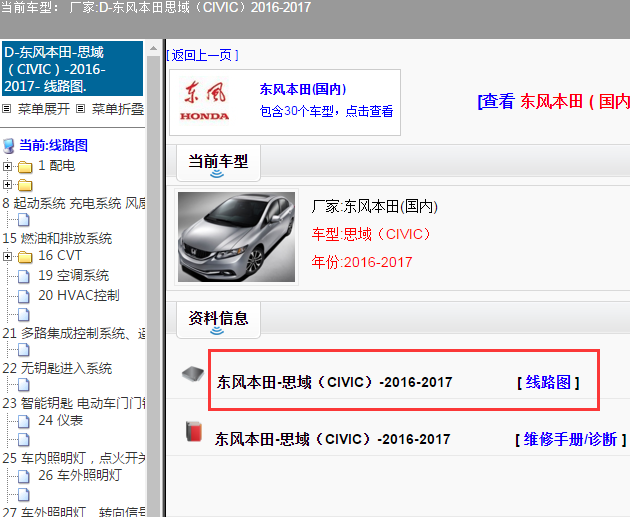Click 查看 东风本田 link at top right
The image size is (630, 517).
click(x=554, y=101)
